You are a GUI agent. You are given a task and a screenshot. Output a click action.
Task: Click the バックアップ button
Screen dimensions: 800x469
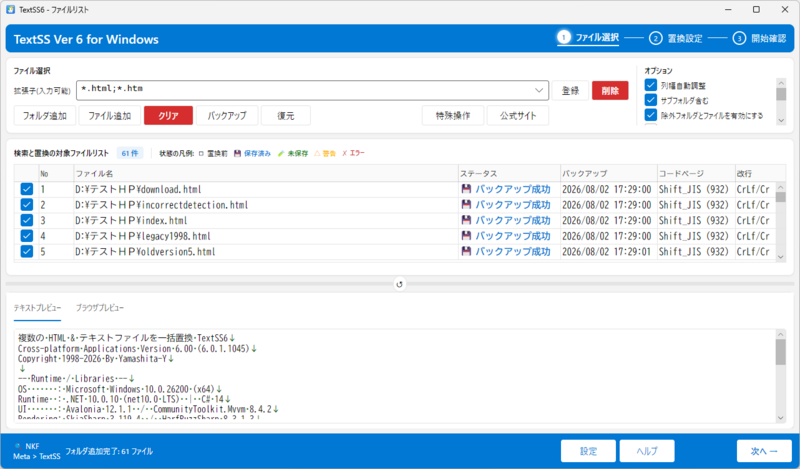point(227,116)
